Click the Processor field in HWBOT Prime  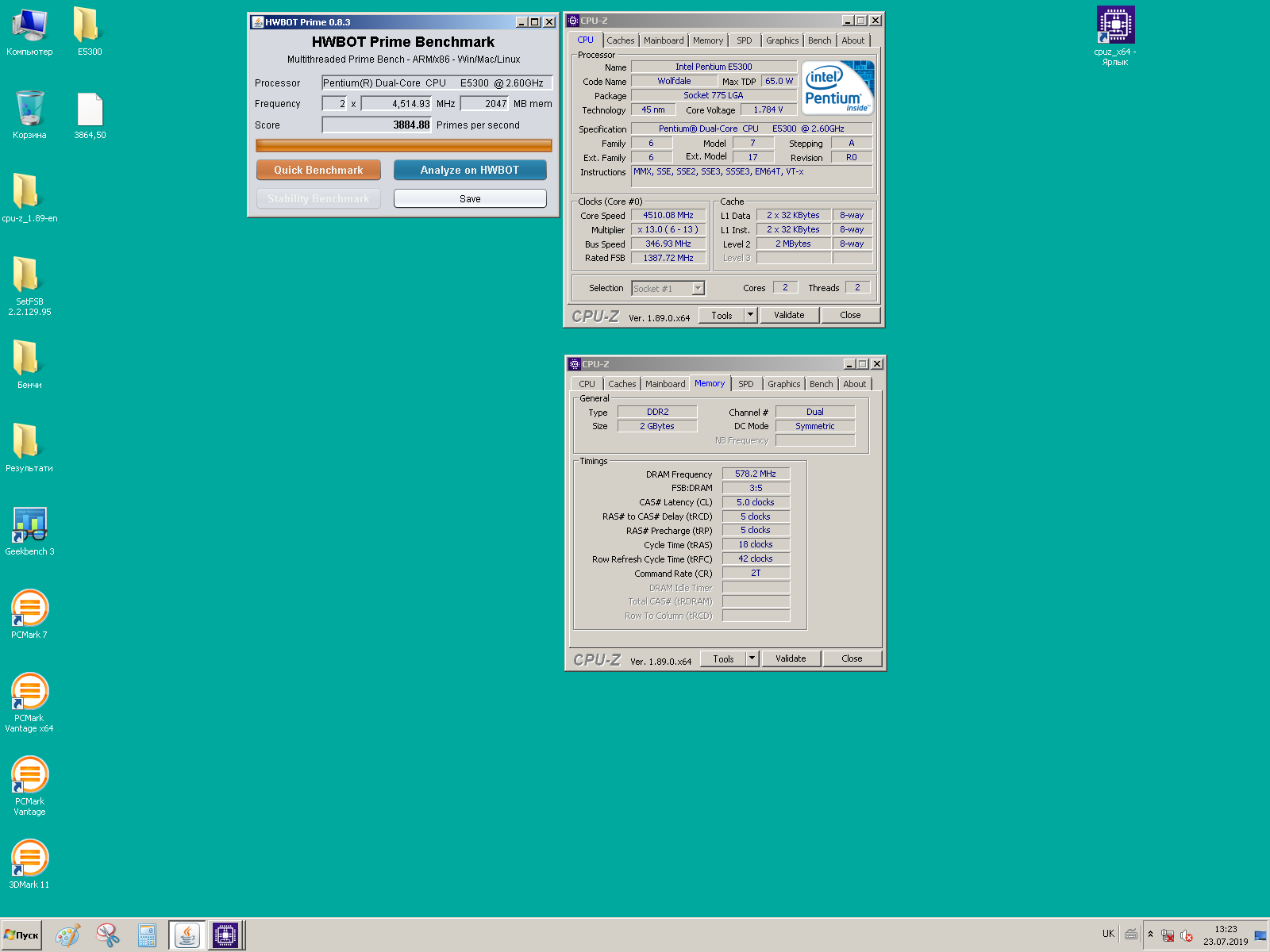(x=437, y=83)
